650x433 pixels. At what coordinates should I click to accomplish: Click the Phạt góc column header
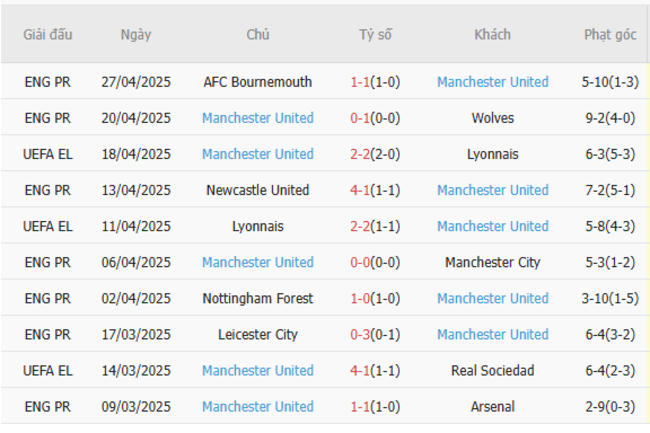[610, 35]
